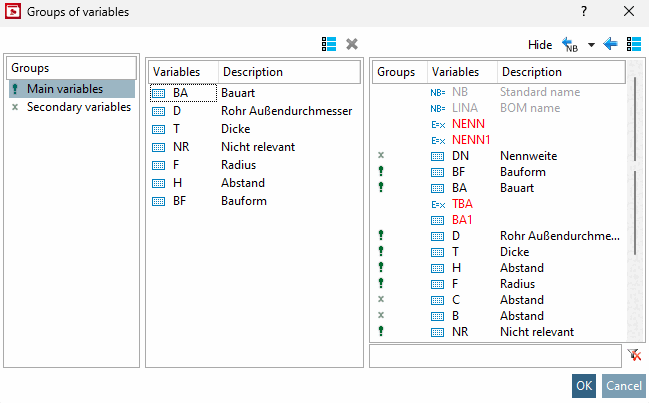Viewport: 649px width, 403px height.
Task: Select BA Bauart row in right list
Action: click(x=499, y=188)
